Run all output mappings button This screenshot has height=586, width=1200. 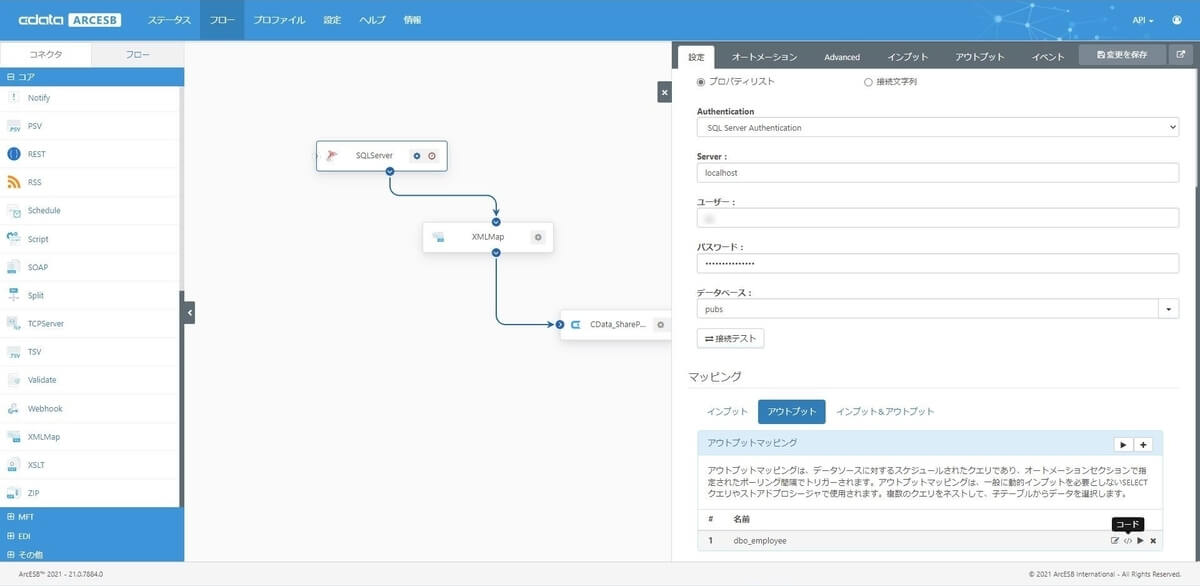click(x=1123, y=444)
